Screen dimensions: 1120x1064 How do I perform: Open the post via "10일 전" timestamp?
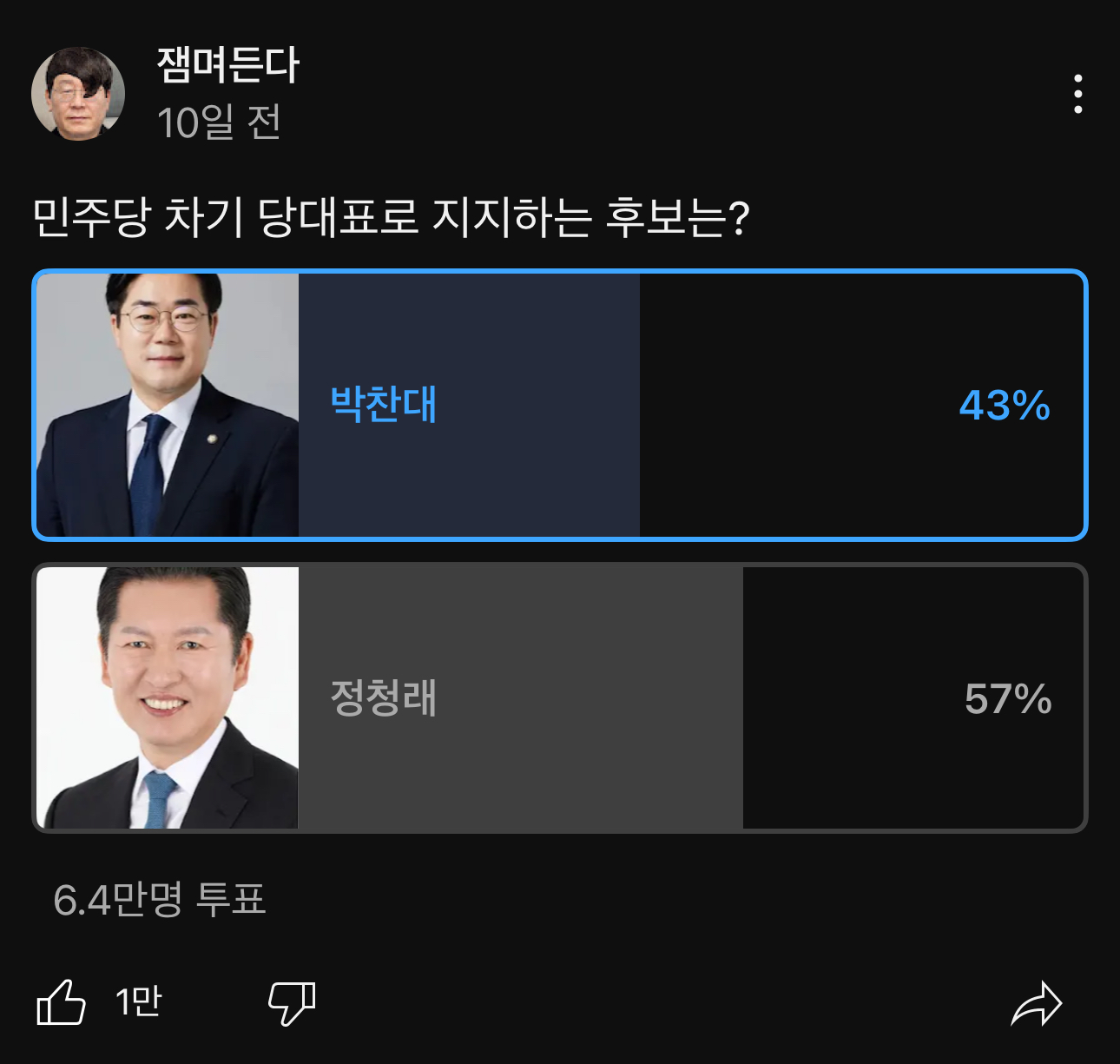tap(219, 122)
